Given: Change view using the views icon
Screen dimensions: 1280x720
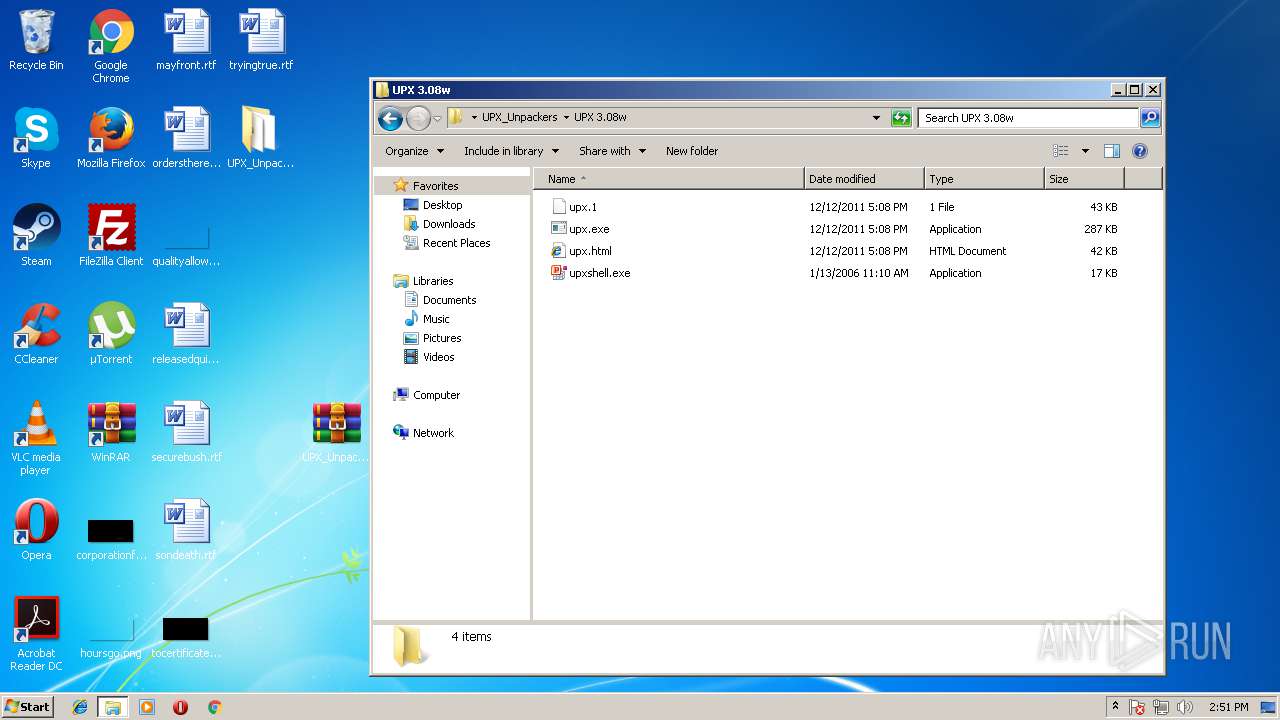Looking at the screenshot, I should click(1060, 151).
